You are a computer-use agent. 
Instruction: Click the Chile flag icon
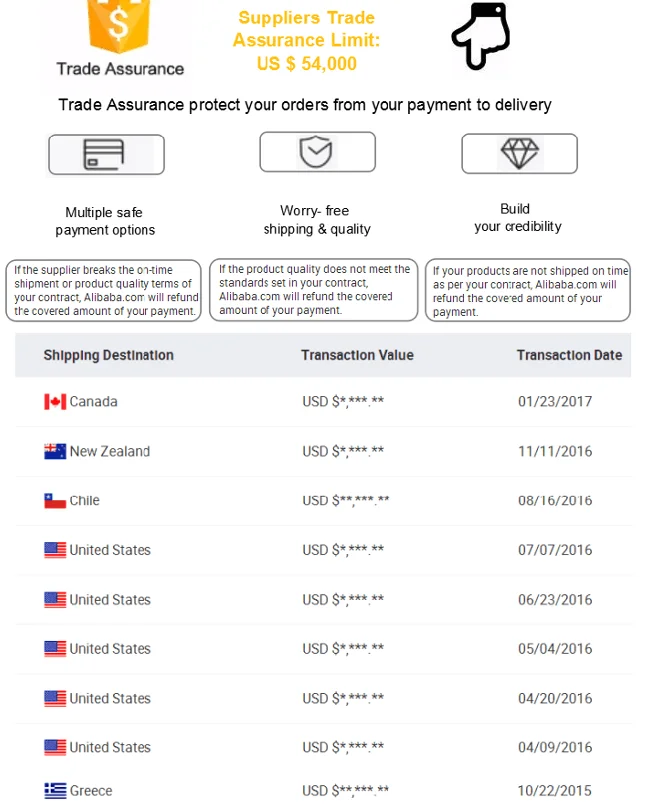(x=55, y=501)
